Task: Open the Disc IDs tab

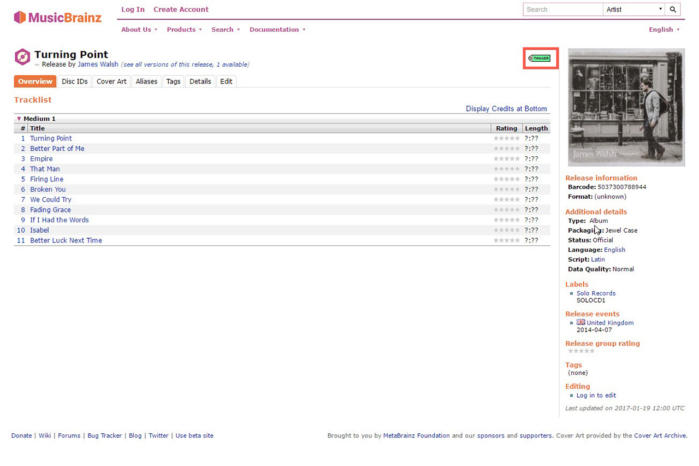Action: point(74,82)
